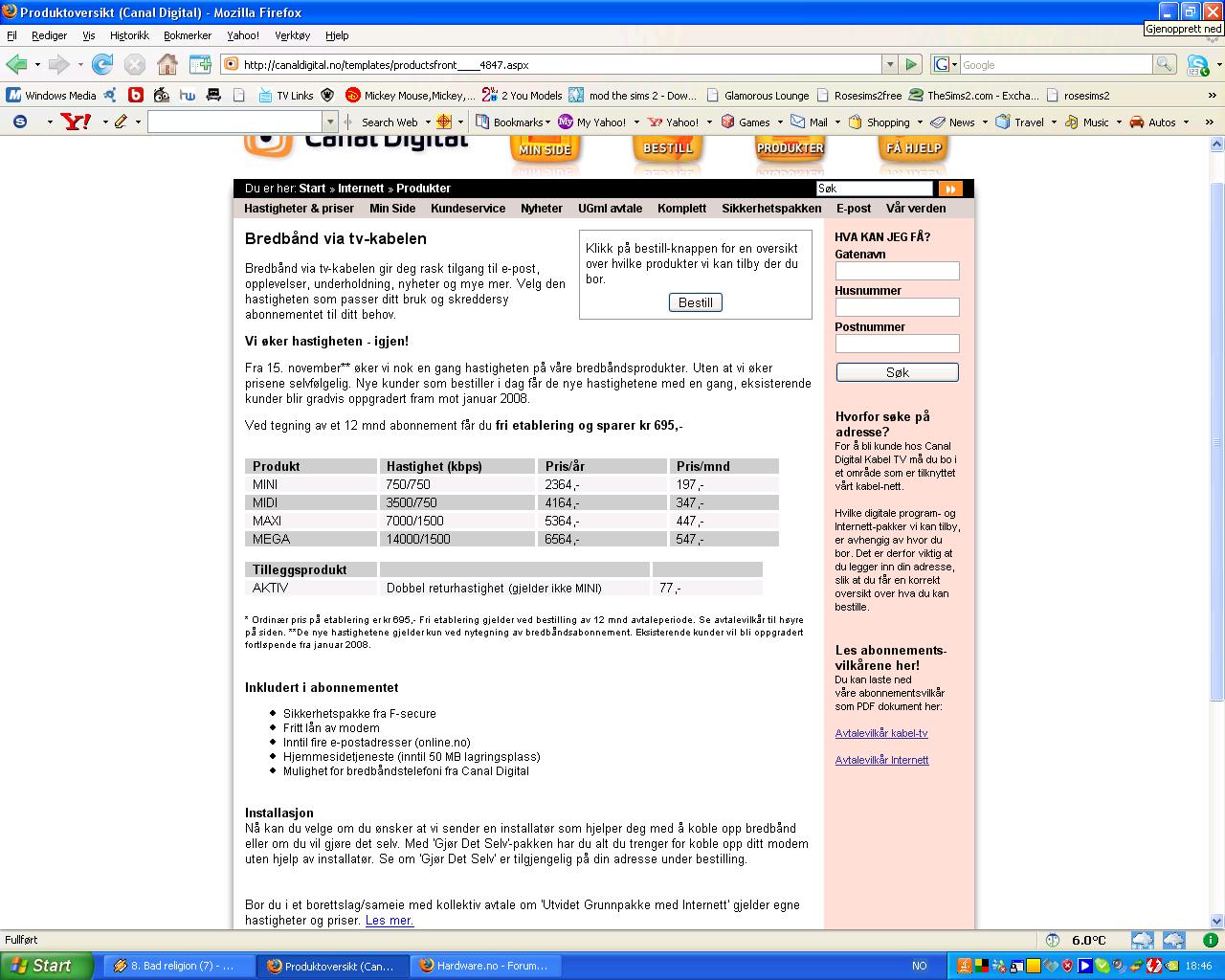Open the Historikk menu
Viewport: 1225px width, 980px height.
(129, 35)
